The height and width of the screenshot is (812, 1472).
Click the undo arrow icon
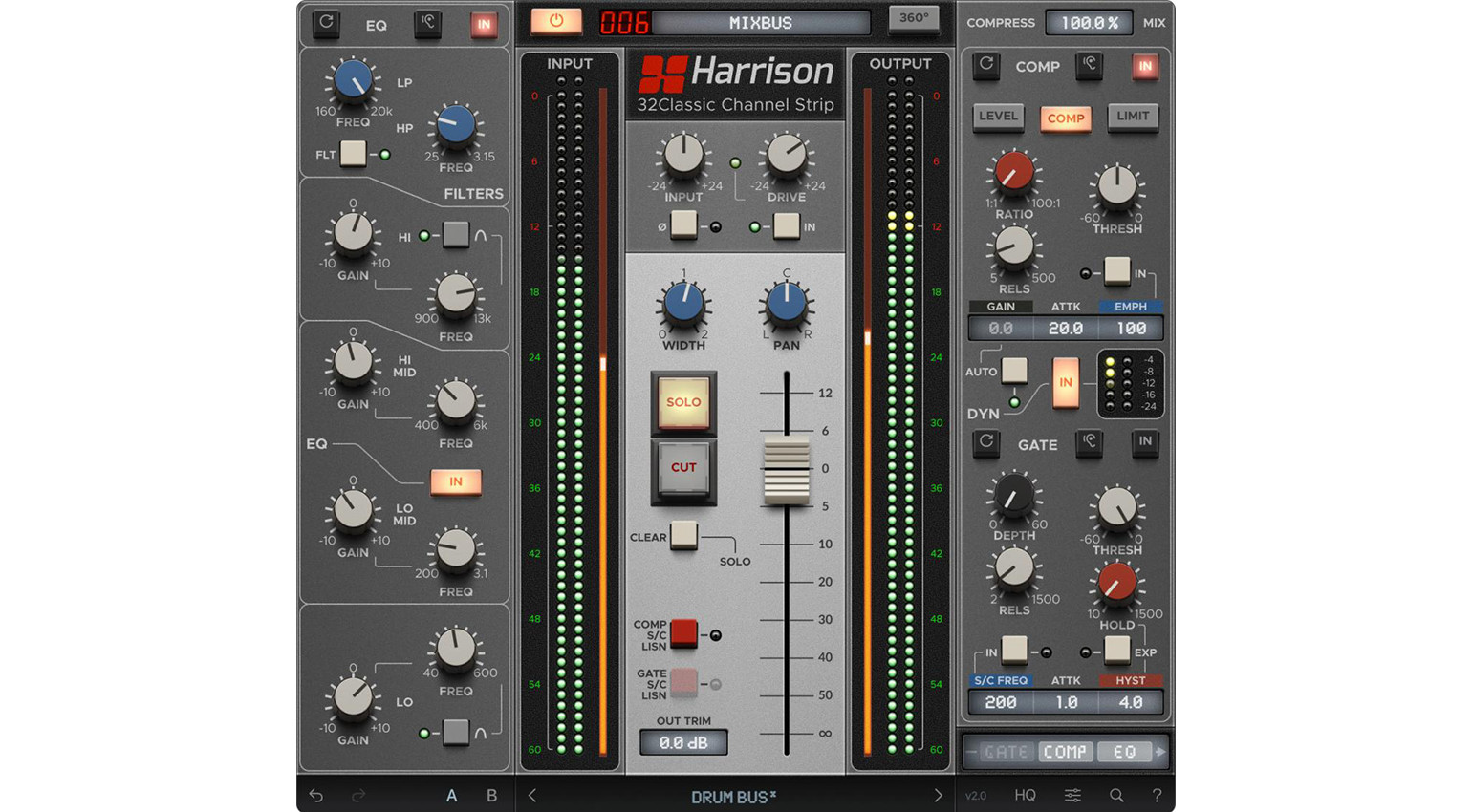[x=315, y=795]
